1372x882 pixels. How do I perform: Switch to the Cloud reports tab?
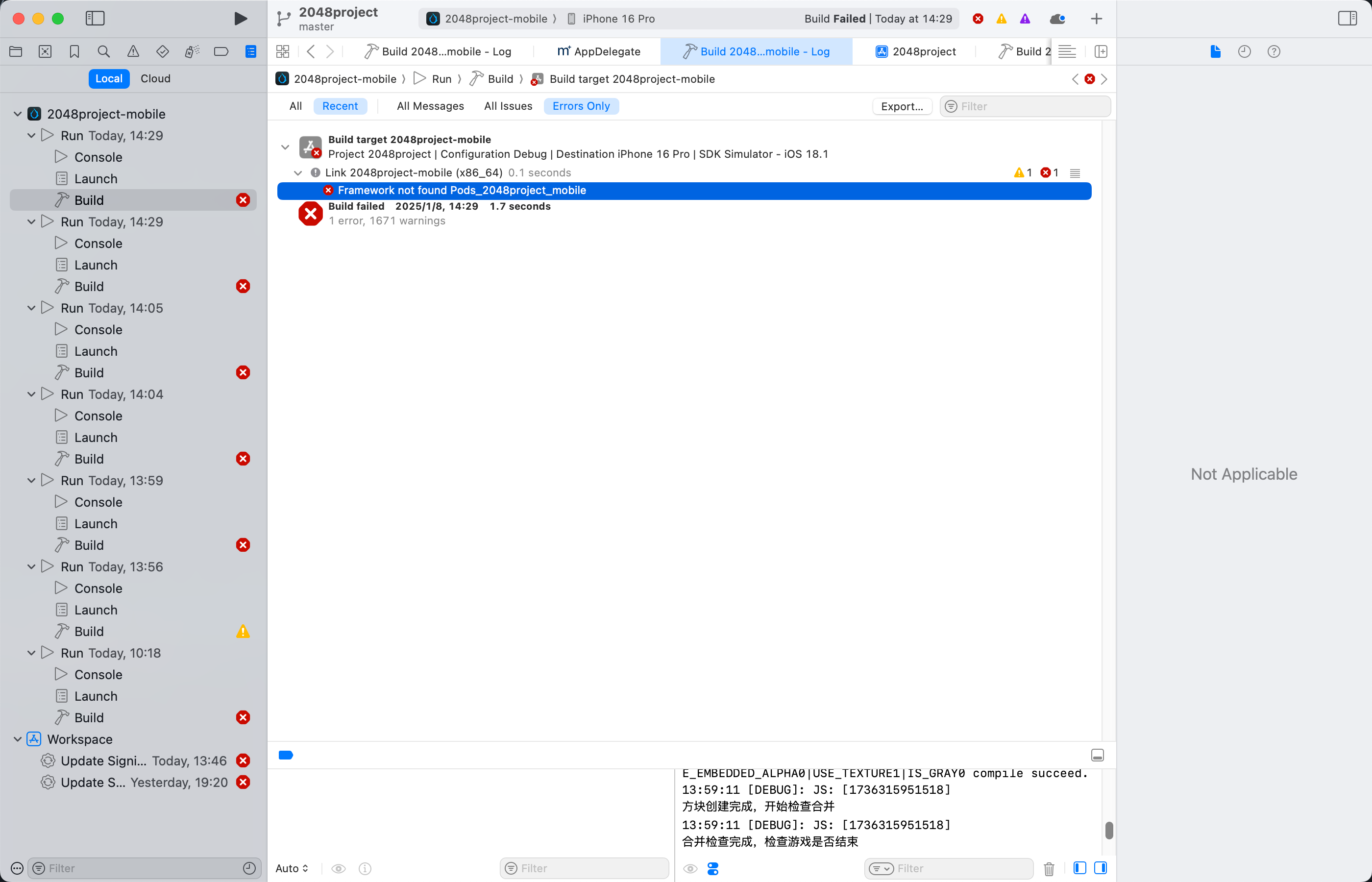tap(155, 78)
